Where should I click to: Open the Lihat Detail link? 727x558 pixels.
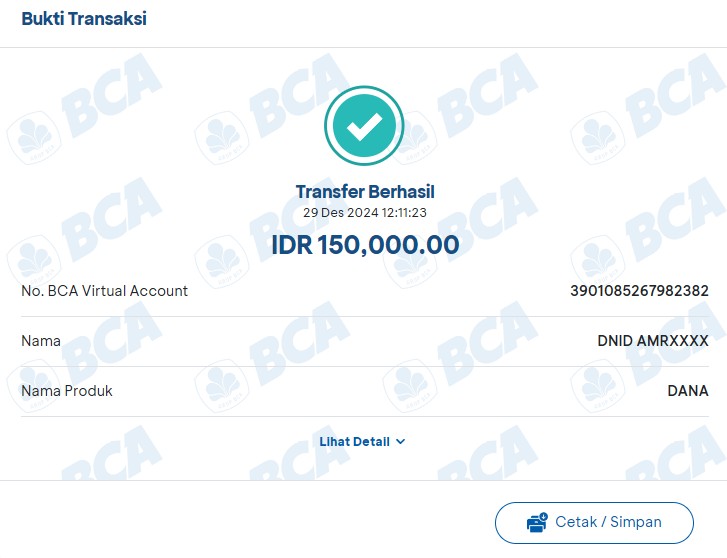pos(354,442)
